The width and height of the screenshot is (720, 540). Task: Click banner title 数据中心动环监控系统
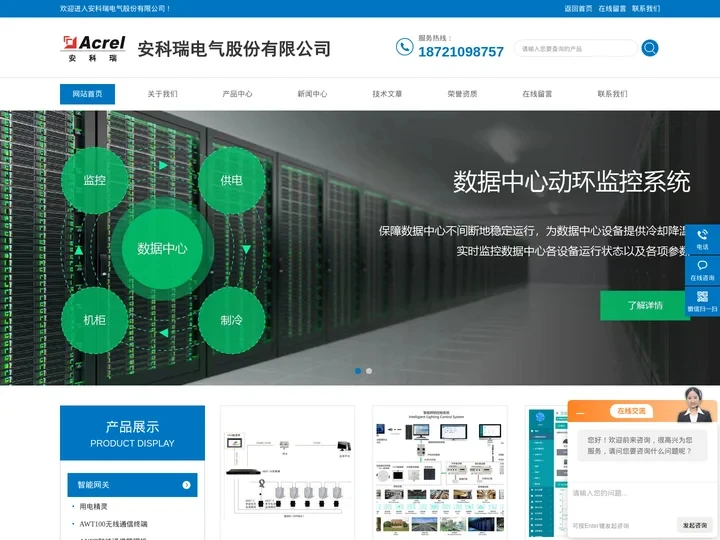[572, 181]
